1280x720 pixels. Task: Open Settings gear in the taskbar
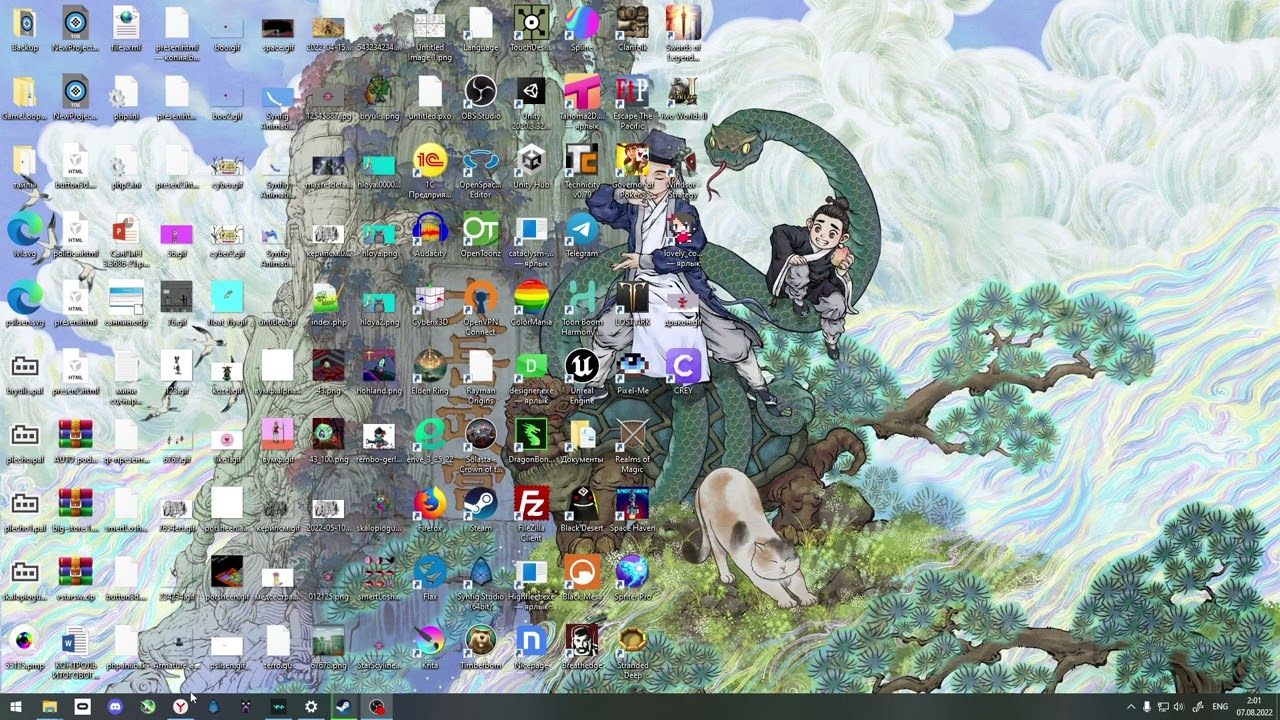pyautogui.click(x=311, y=707)
